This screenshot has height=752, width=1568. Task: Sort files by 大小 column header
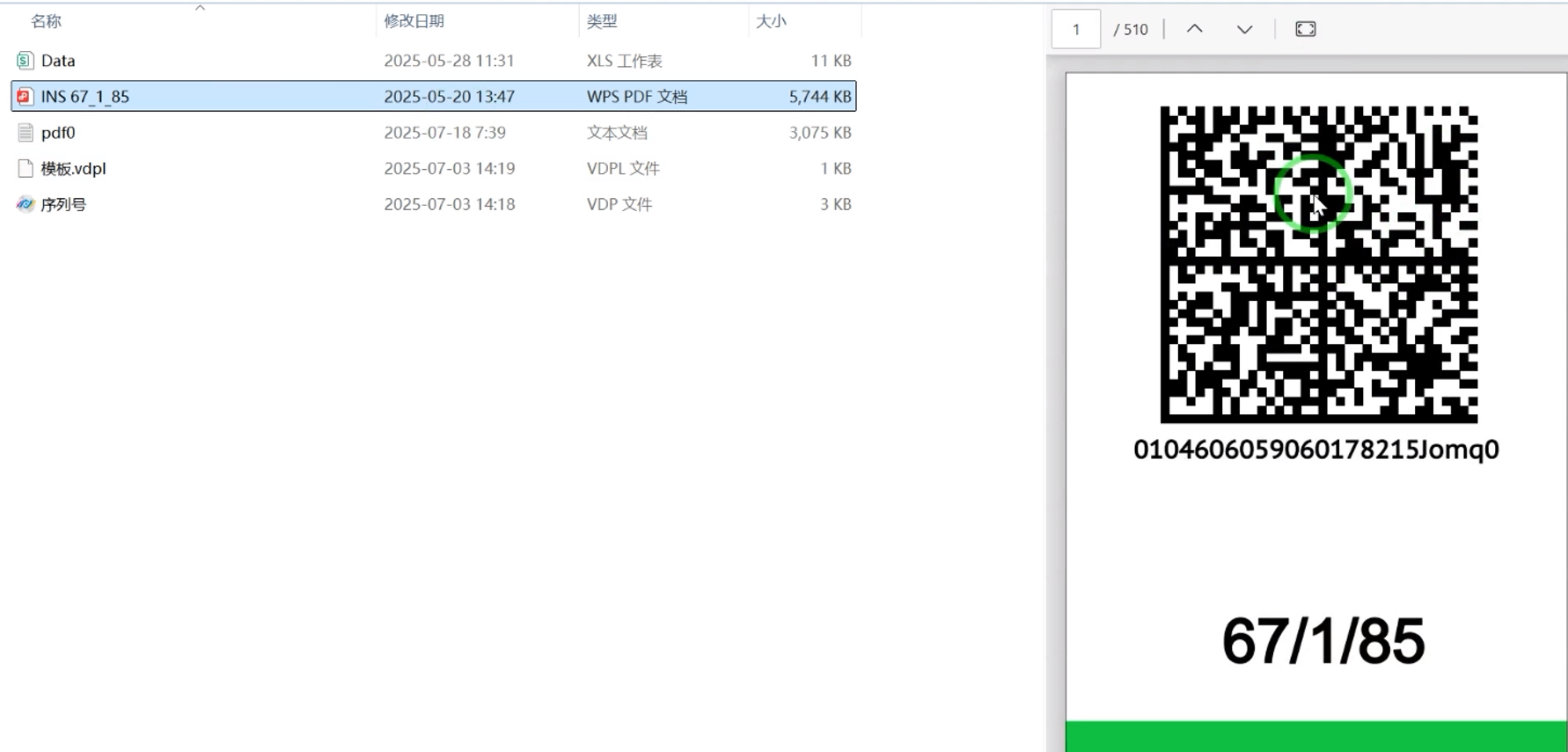click(x=771, y=21)
